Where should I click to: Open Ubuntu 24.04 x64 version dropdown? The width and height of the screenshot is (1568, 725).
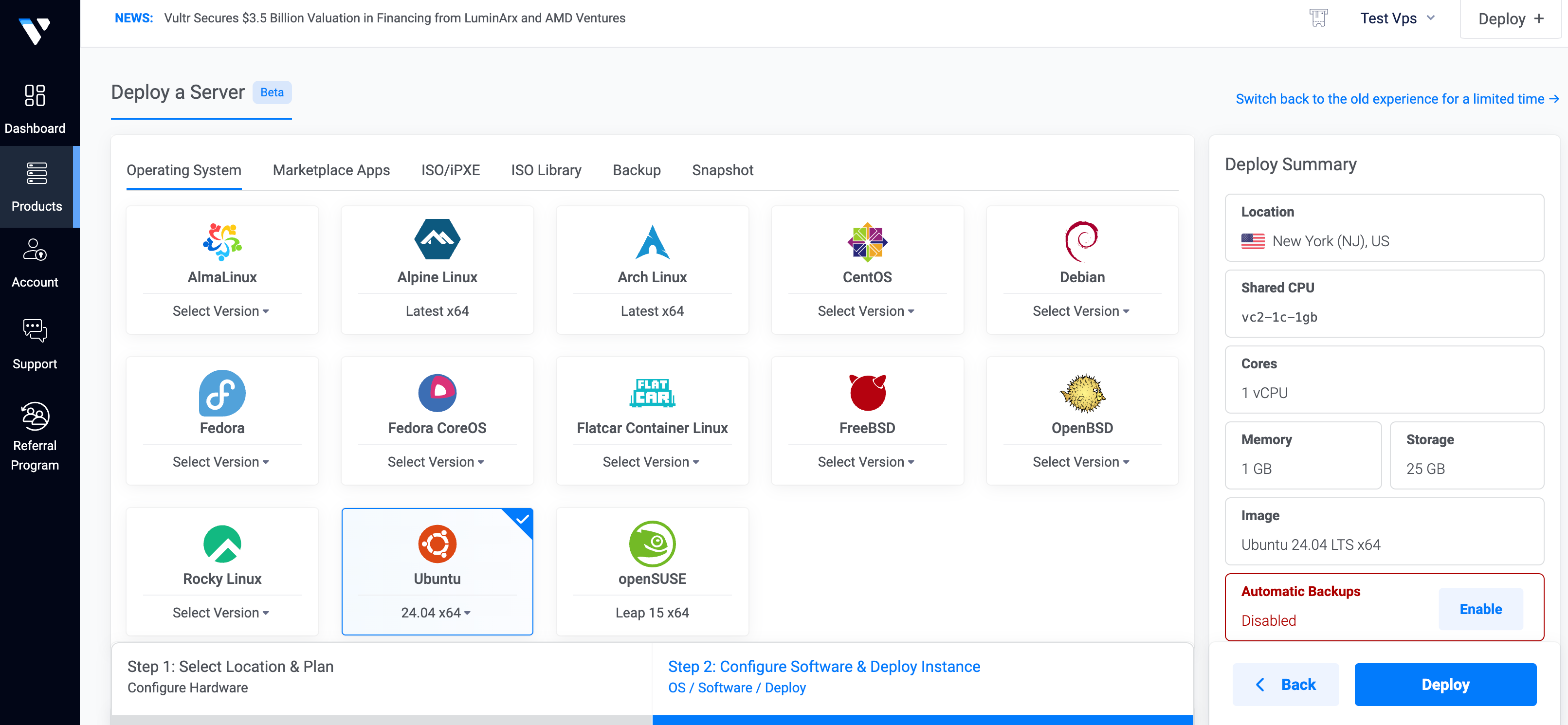coord(436,613)
